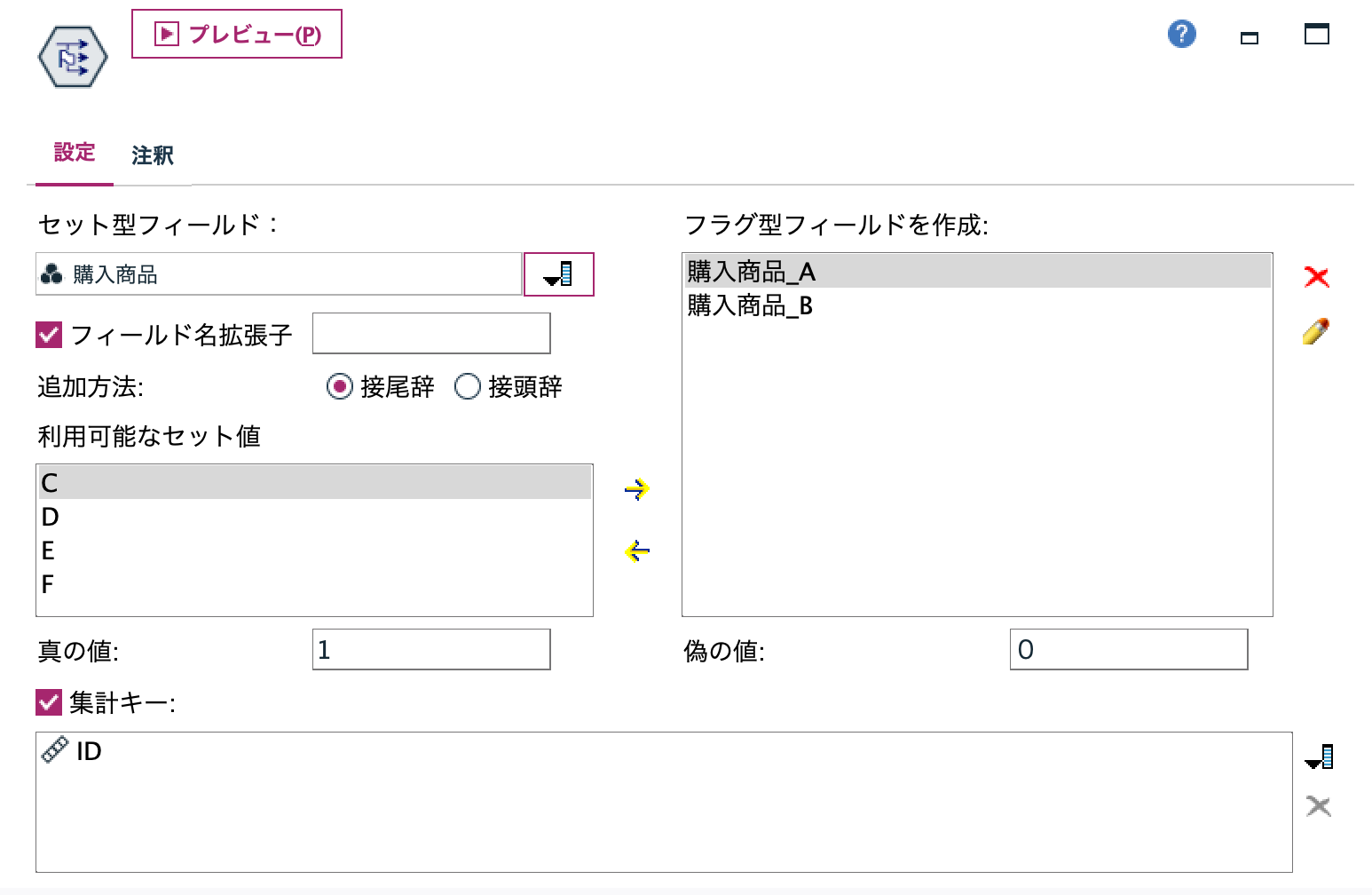The width and height of the screenshot is (1372, 895).
Task: Edit the flag field name using the pencil icon
Action: pos(1317,330)
